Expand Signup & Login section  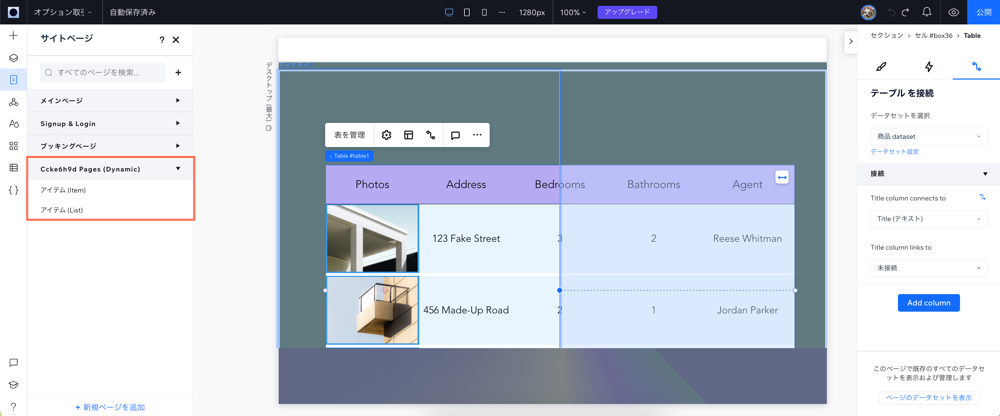pyautogui.click(x=110, y=123)
